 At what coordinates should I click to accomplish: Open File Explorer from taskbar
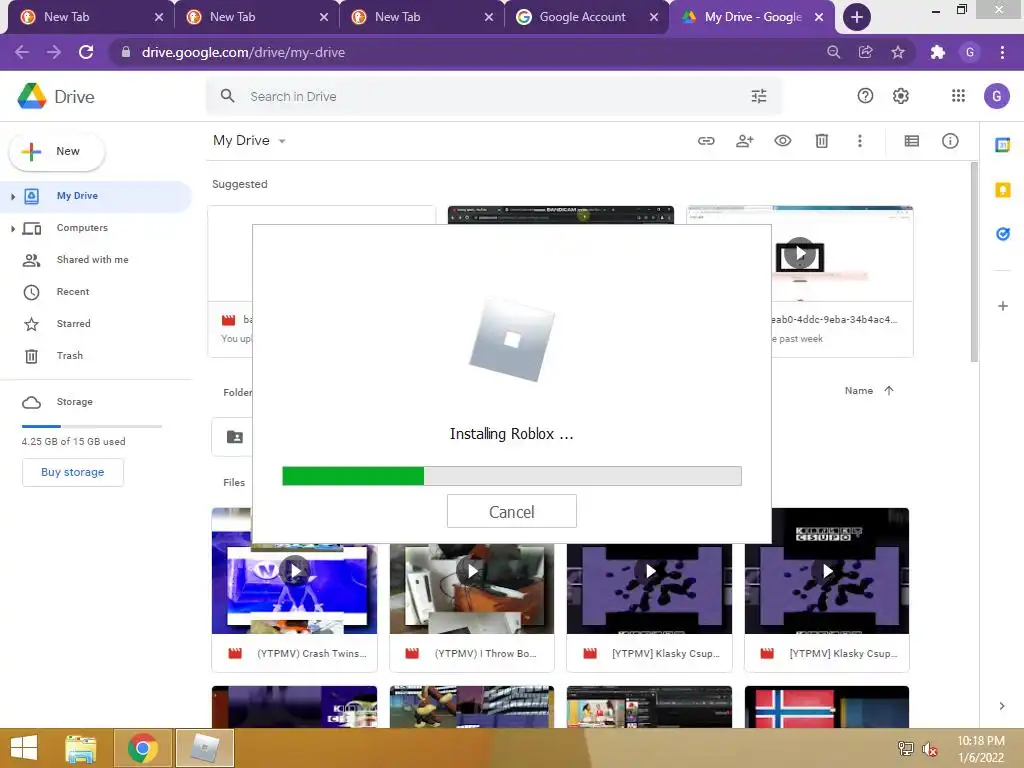click(81, 748)
